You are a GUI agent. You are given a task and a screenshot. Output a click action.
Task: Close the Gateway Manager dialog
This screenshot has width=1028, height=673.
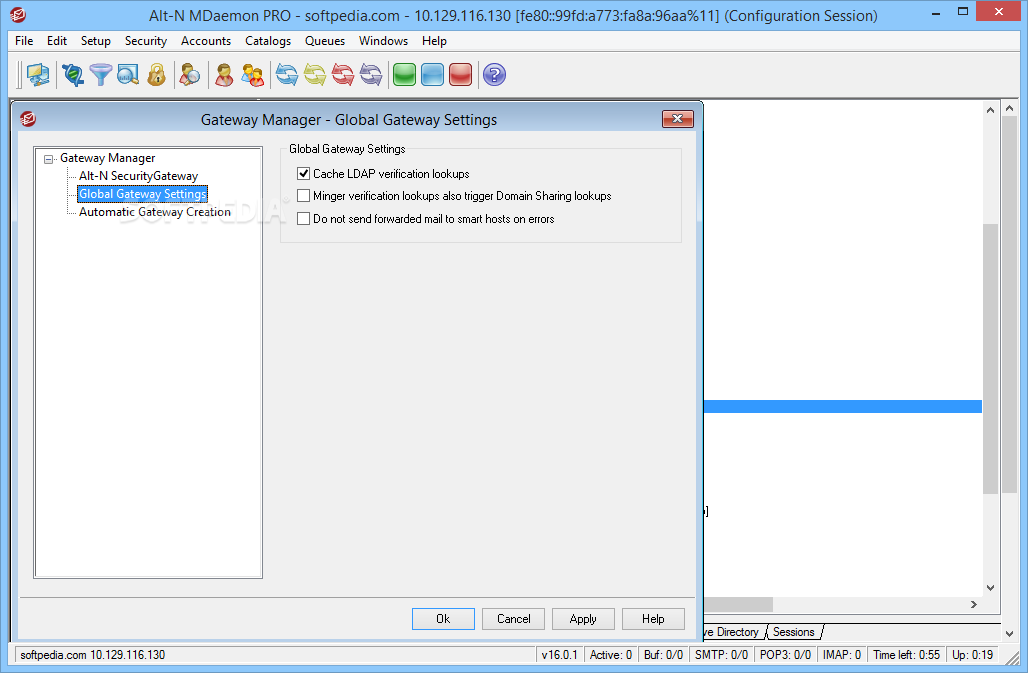677,119
